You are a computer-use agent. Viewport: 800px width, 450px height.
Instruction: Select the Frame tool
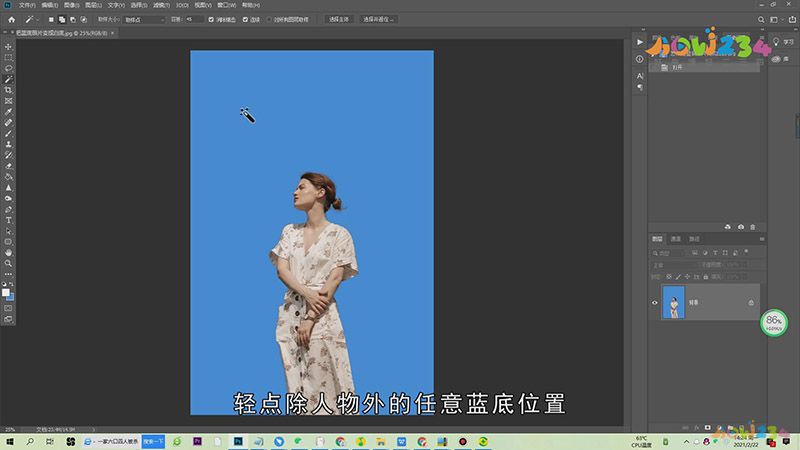8,101
